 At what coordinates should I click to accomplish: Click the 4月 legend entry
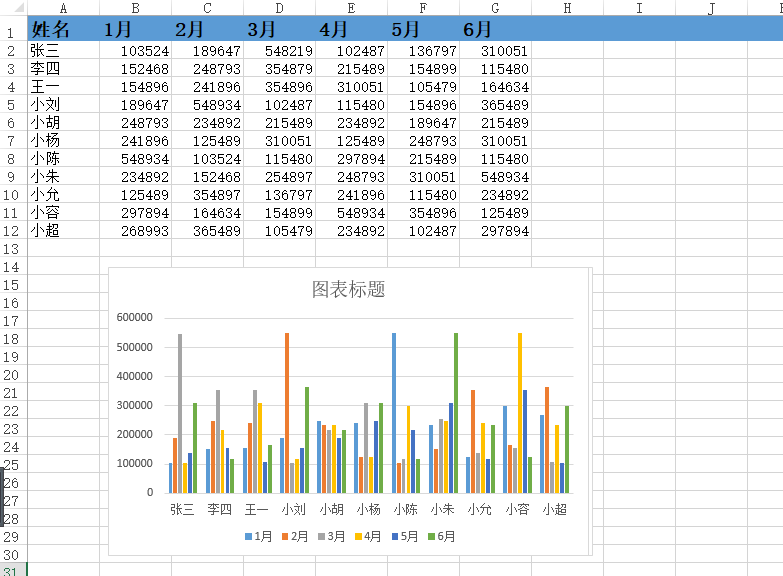pyautogui.click(x=368, y=537)
